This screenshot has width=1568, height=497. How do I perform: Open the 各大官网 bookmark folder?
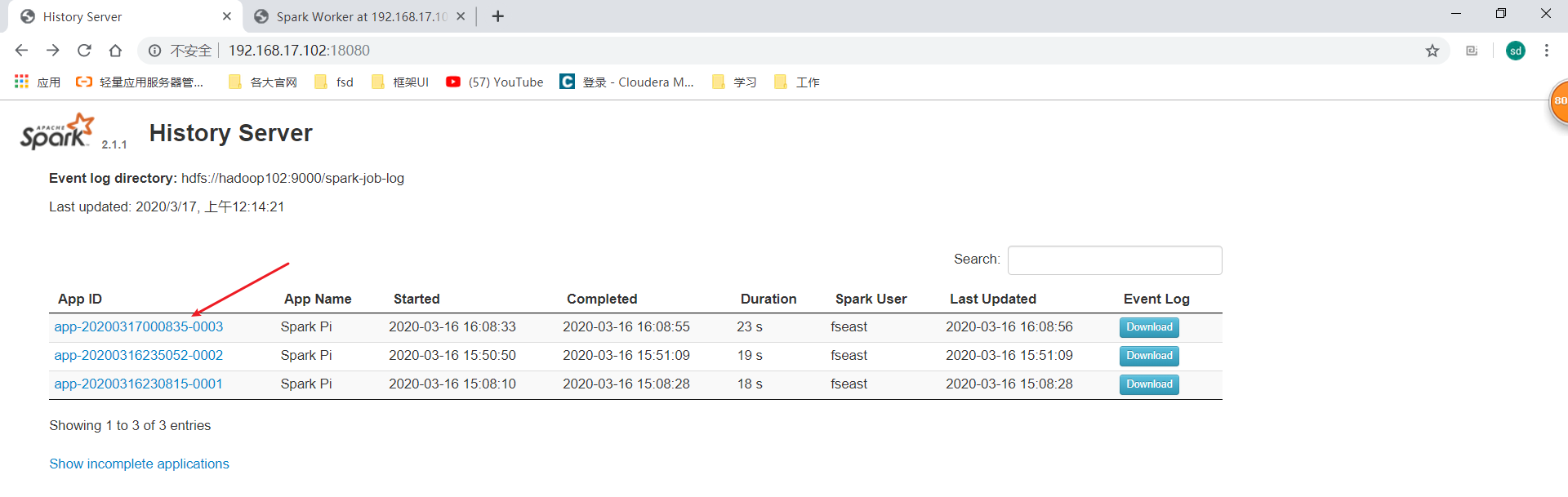[263, 82]
